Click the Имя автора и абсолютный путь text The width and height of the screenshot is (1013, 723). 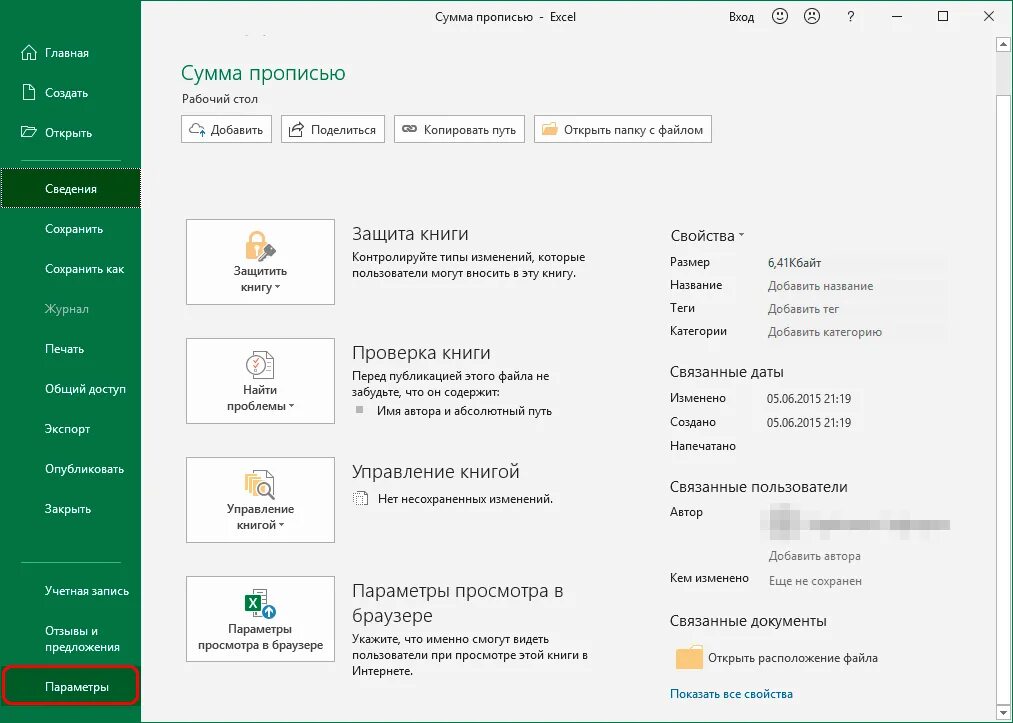[464, 411]
